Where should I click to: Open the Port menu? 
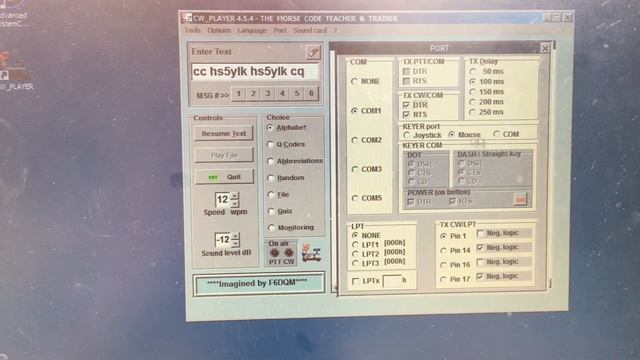pyautogui.click(x=280, y=30)
